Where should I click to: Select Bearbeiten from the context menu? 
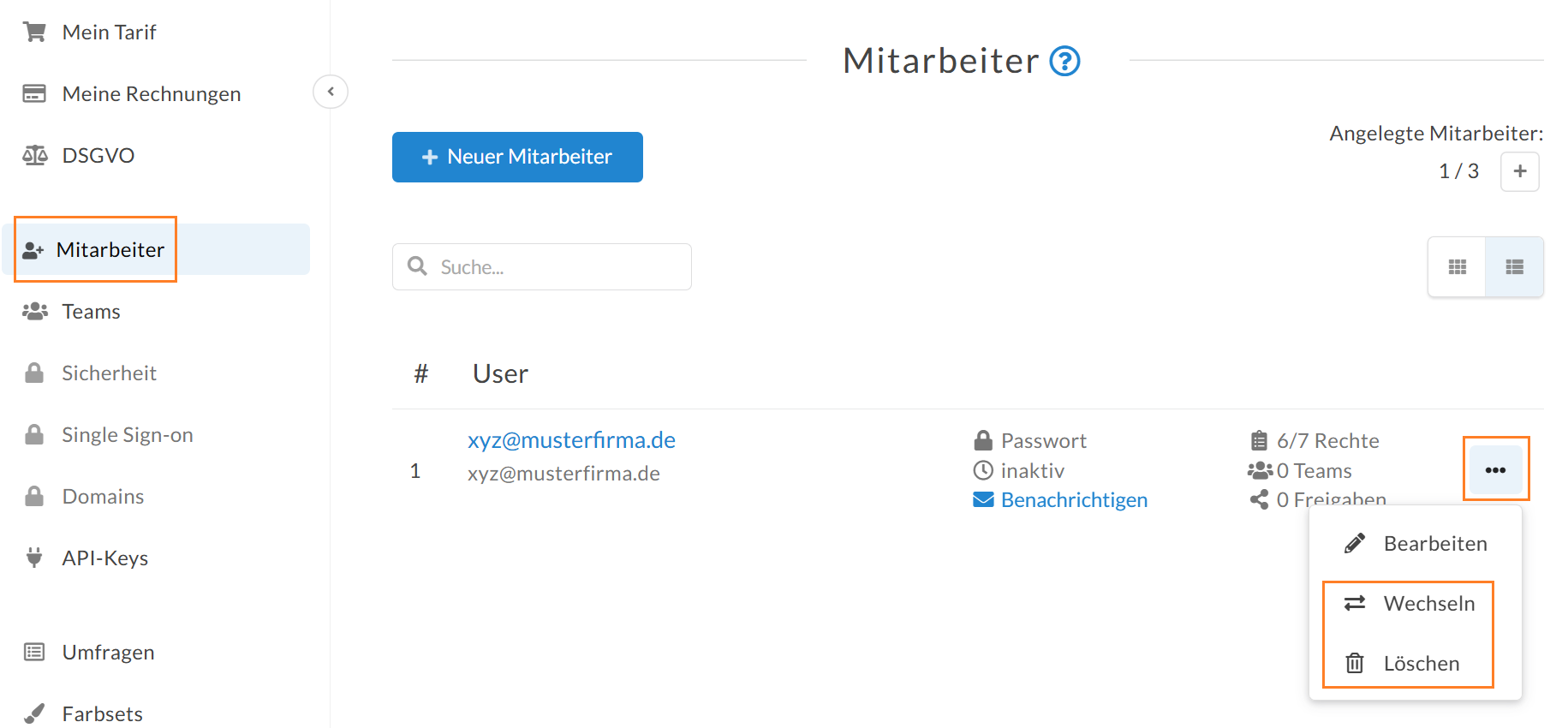[x=1416, y=544]
